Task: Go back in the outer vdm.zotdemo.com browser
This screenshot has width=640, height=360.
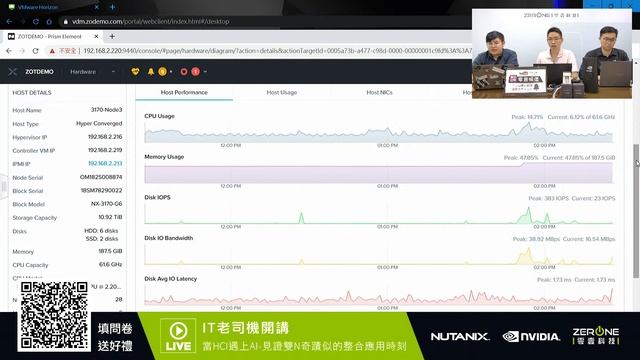Action: pyautogui.click(x=9, y=21)
